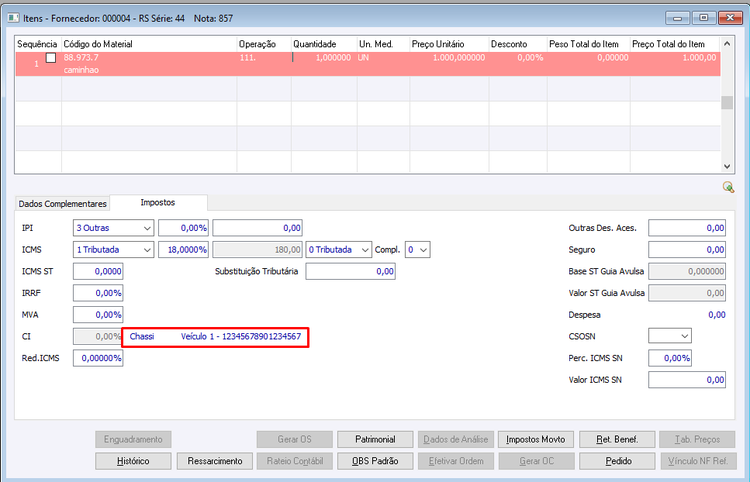Click the Operação column header

[264, 44]
